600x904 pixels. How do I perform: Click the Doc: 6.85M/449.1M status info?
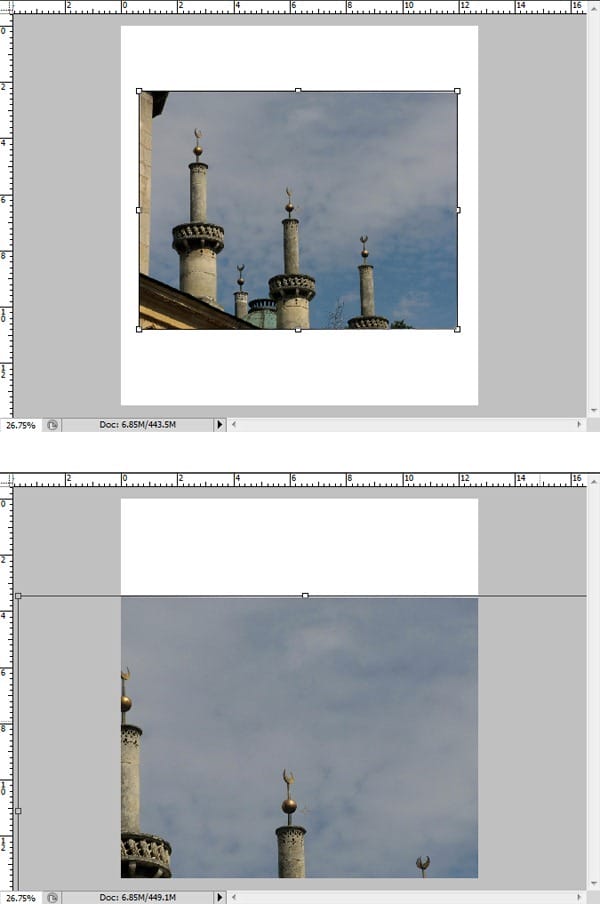(137, 898)
